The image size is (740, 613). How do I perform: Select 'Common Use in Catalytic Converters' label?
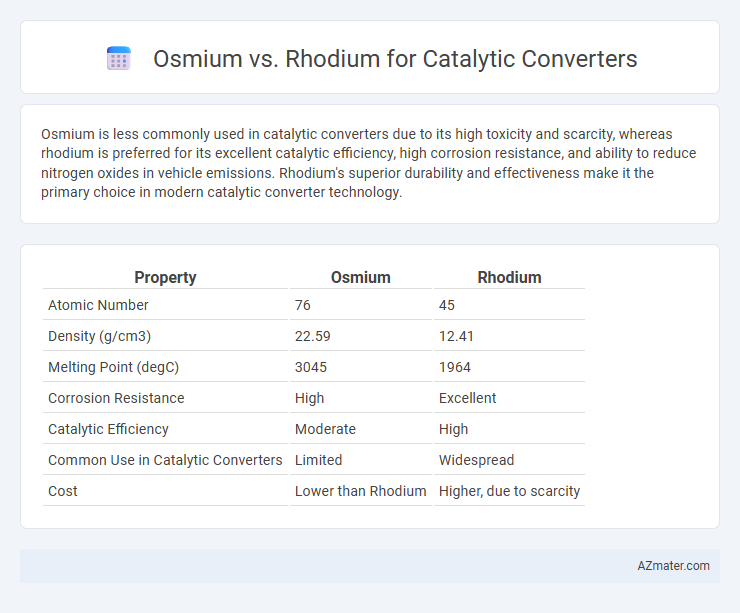[165, 460]
